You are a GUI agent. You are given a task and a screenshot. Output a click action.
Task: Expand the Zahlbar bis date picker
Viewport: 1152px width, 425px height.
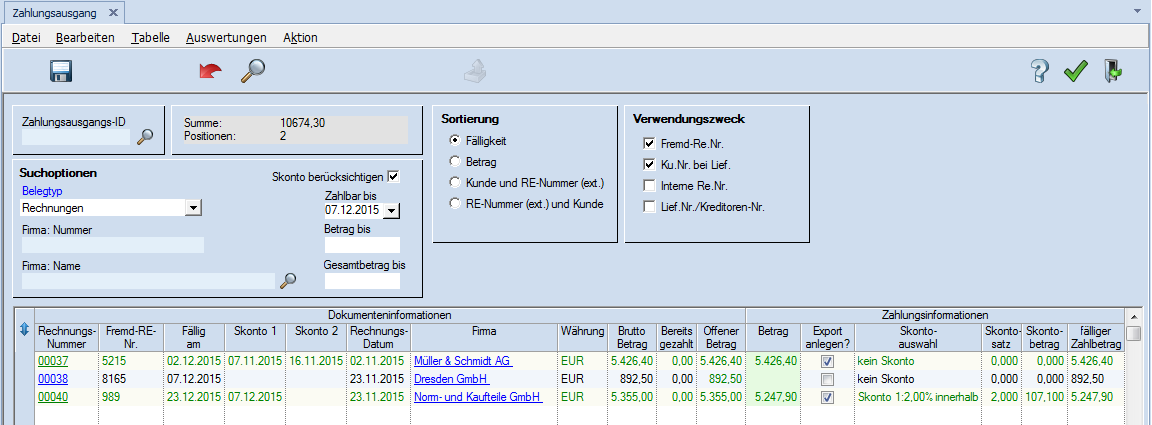tap(391, 211)
